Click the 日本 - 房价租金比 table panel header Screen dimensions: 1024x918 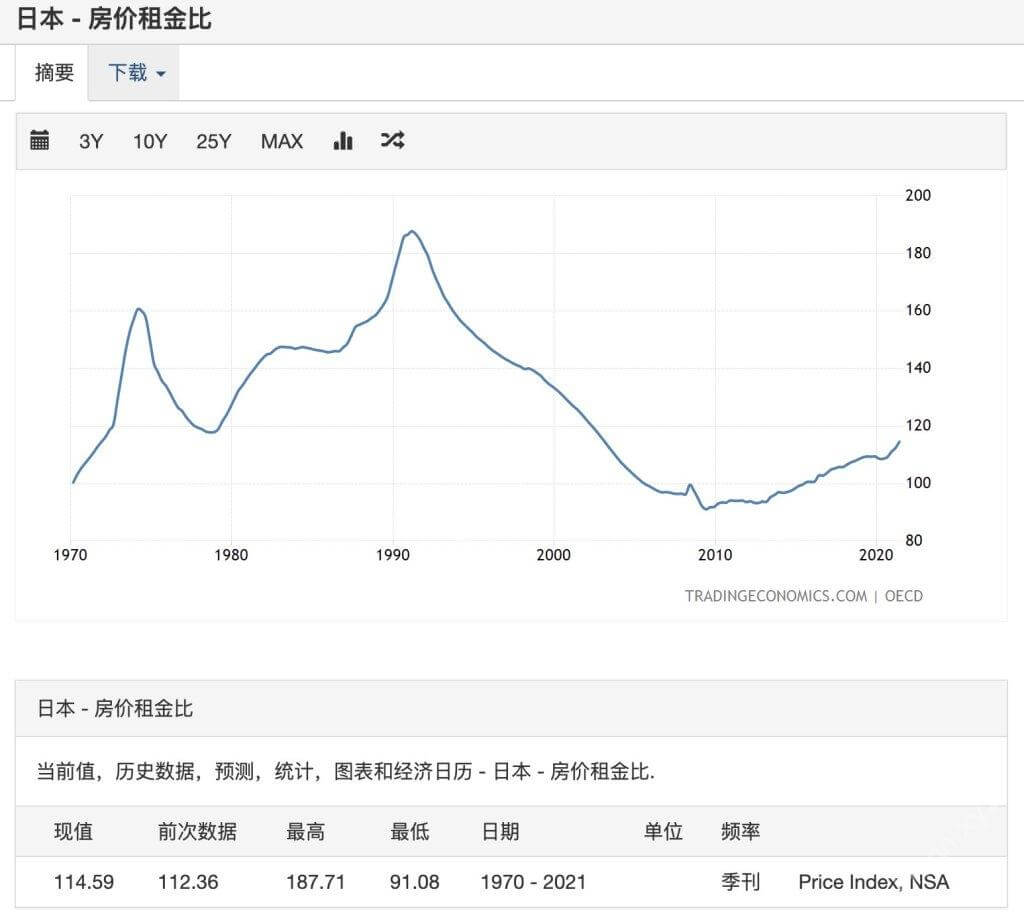pyautogui.click(x=115, y=709)
